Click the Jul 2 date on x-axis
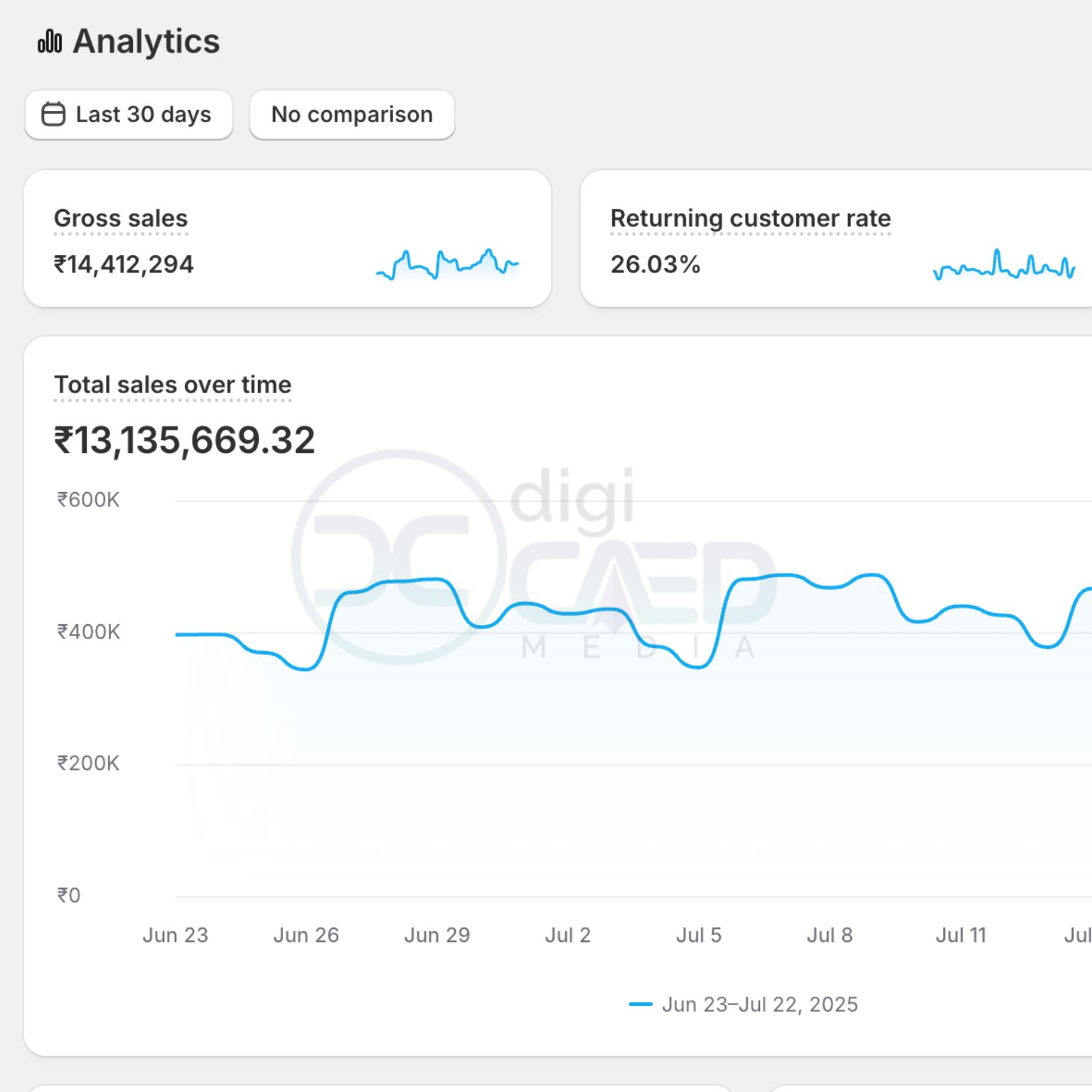 coord(568,935)
